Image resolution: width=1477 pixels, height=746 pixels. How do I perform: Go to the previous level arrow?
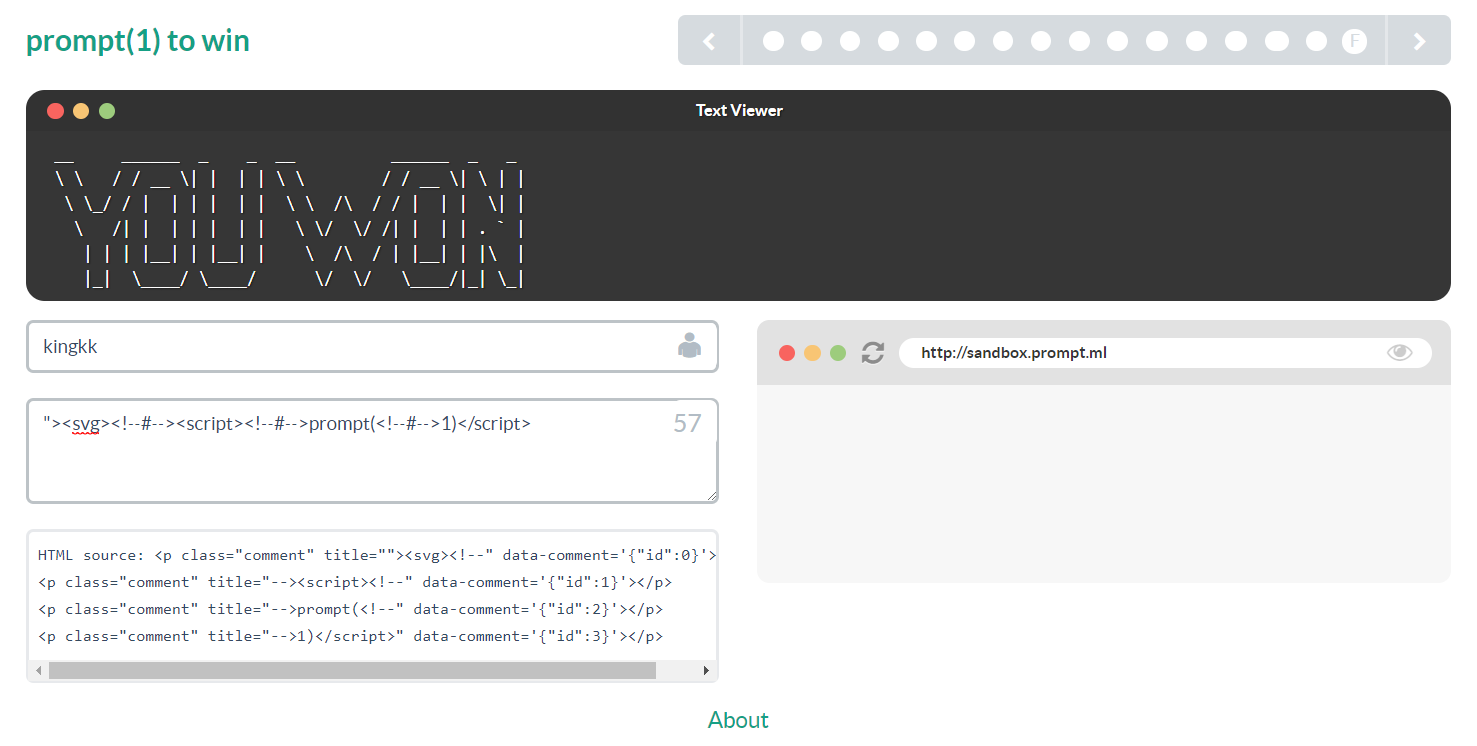(710, 41)
